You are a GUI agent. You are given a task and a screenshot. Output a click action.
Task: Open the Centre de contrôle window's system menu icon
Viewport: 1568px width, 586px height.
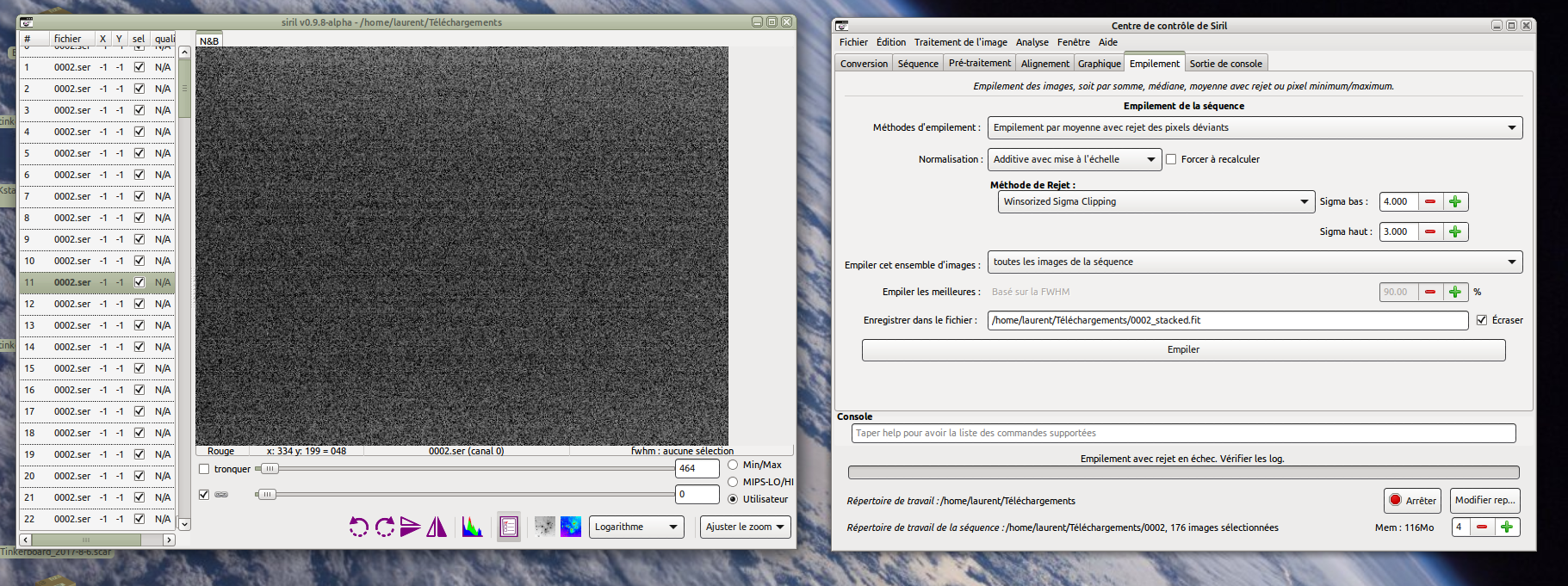(x=841, y=26)
